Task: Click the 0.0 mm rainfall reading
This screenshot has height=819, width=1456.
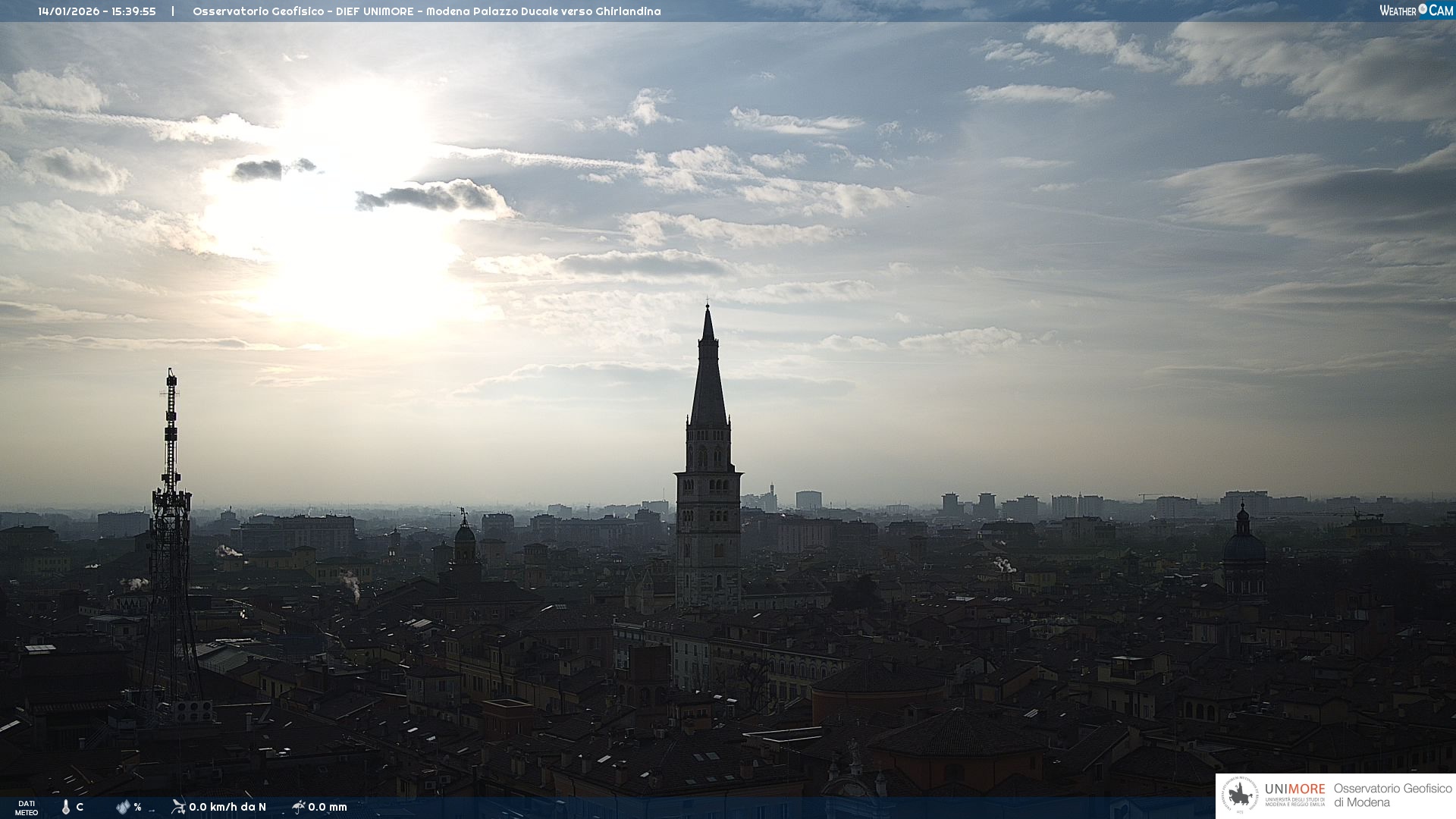Action: 328,807
